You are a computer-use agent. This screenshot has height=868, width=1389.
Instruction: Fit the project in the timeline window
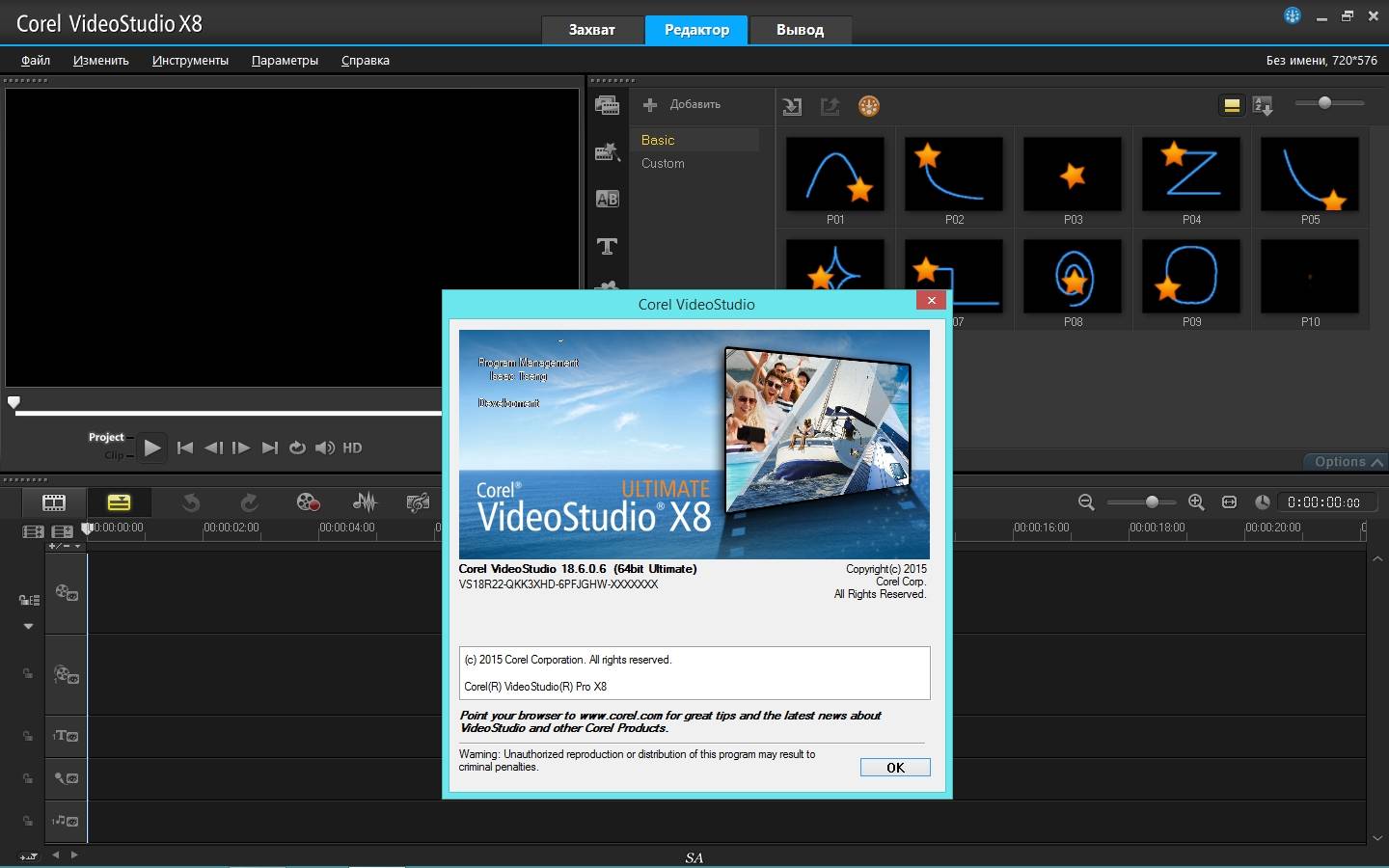1229,502
